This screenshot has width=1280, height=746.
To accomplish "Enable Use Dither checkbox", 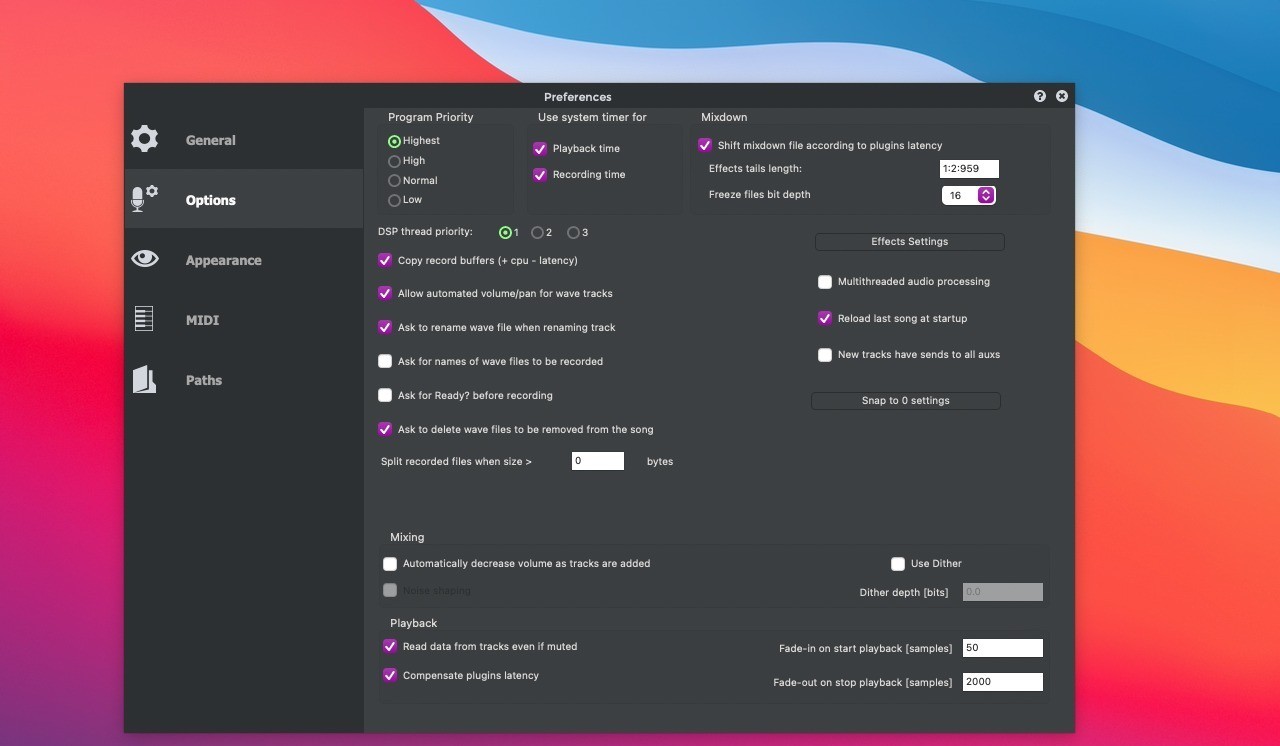I will 898,564.
